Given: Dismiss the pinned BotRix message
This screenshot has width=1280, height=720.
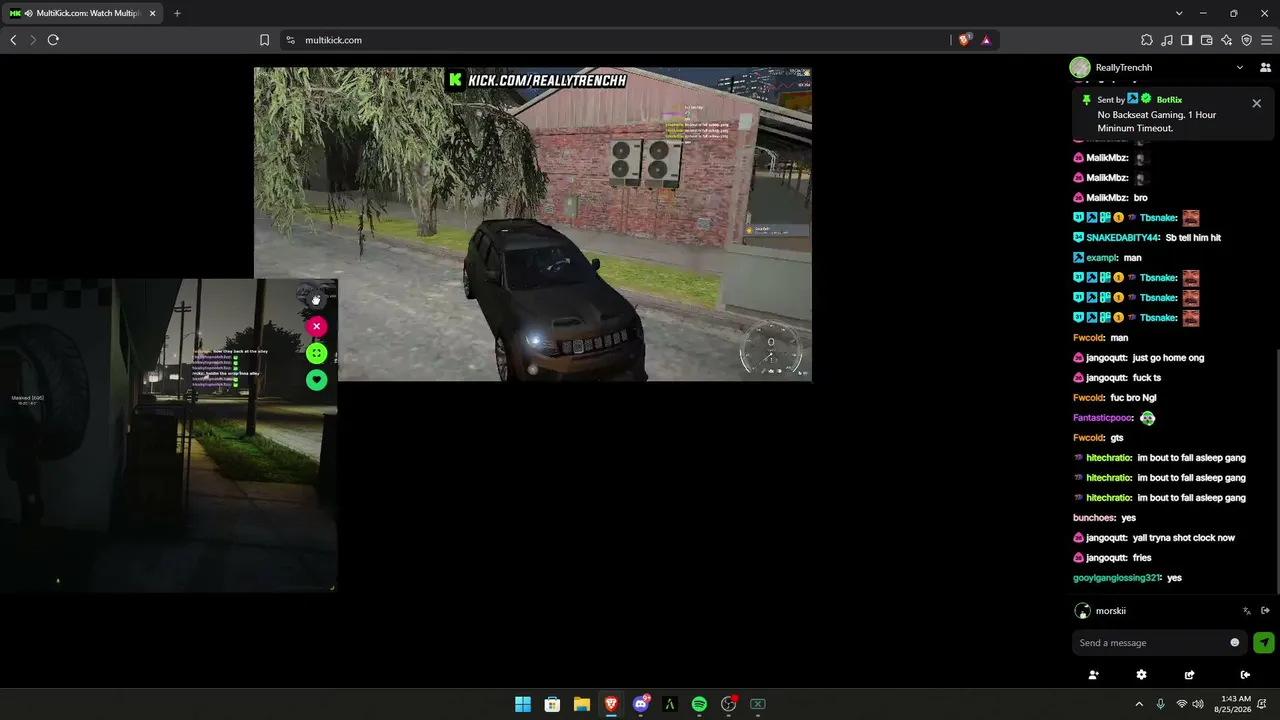Looking at the screenshot, I should 1257,103.
